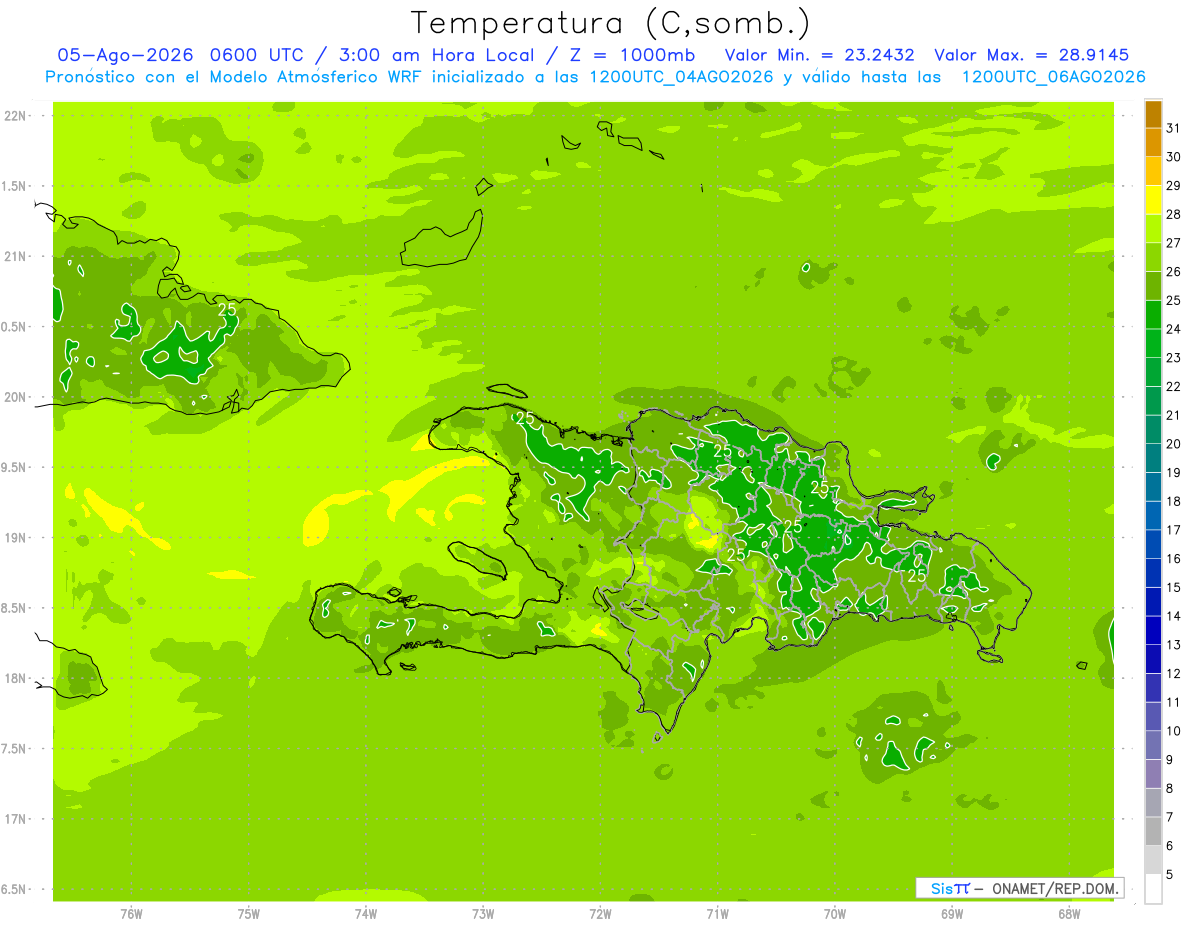
Task: Pick the teal swatch between 19 and 20
Action: point(1153,459)
